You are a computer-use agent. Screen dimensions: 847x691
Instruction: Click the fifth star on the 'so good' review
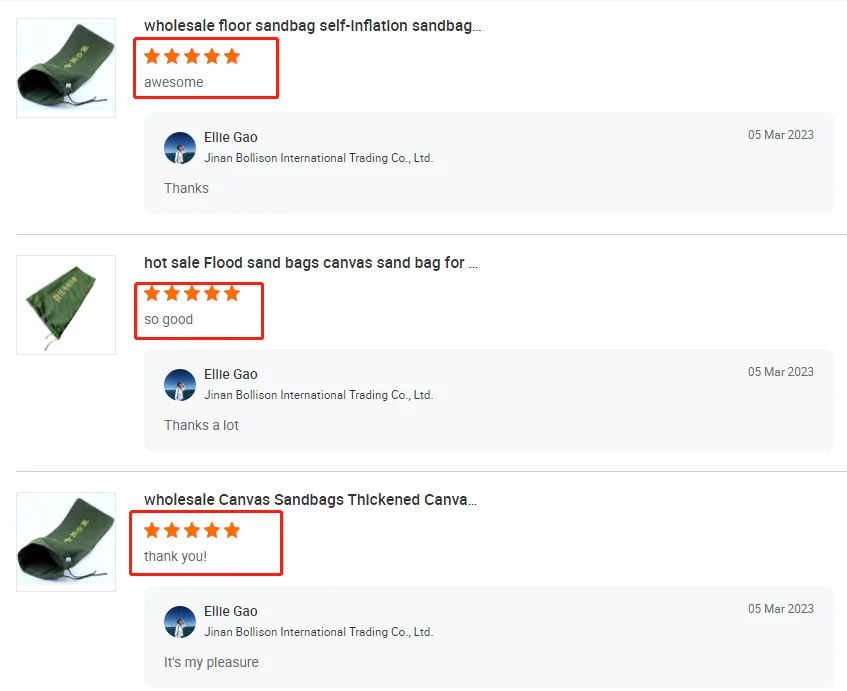232,293
